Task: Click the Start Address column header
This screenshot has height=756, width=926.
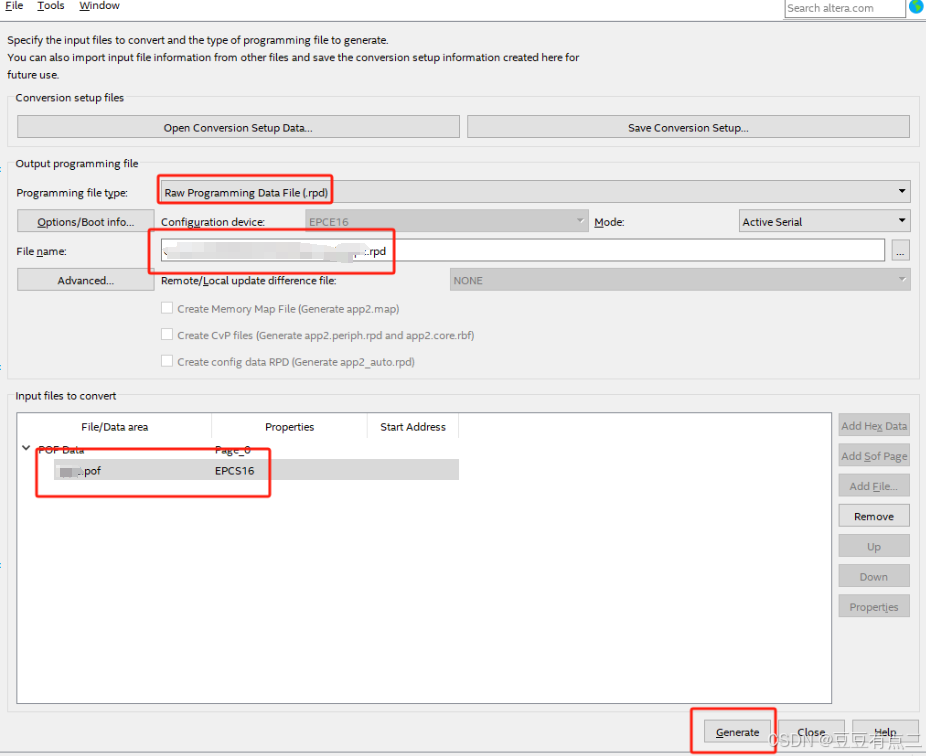Action: (413, 426)
